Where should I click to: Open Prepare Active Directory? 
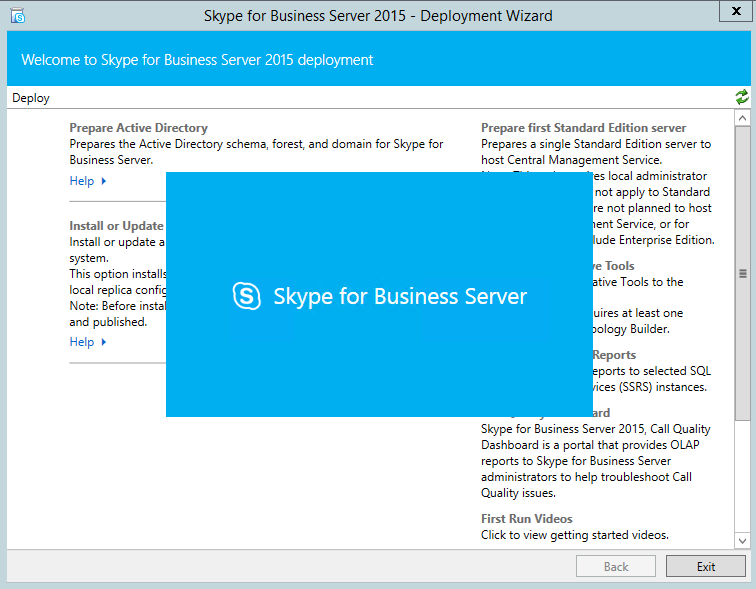click(138, 128)
